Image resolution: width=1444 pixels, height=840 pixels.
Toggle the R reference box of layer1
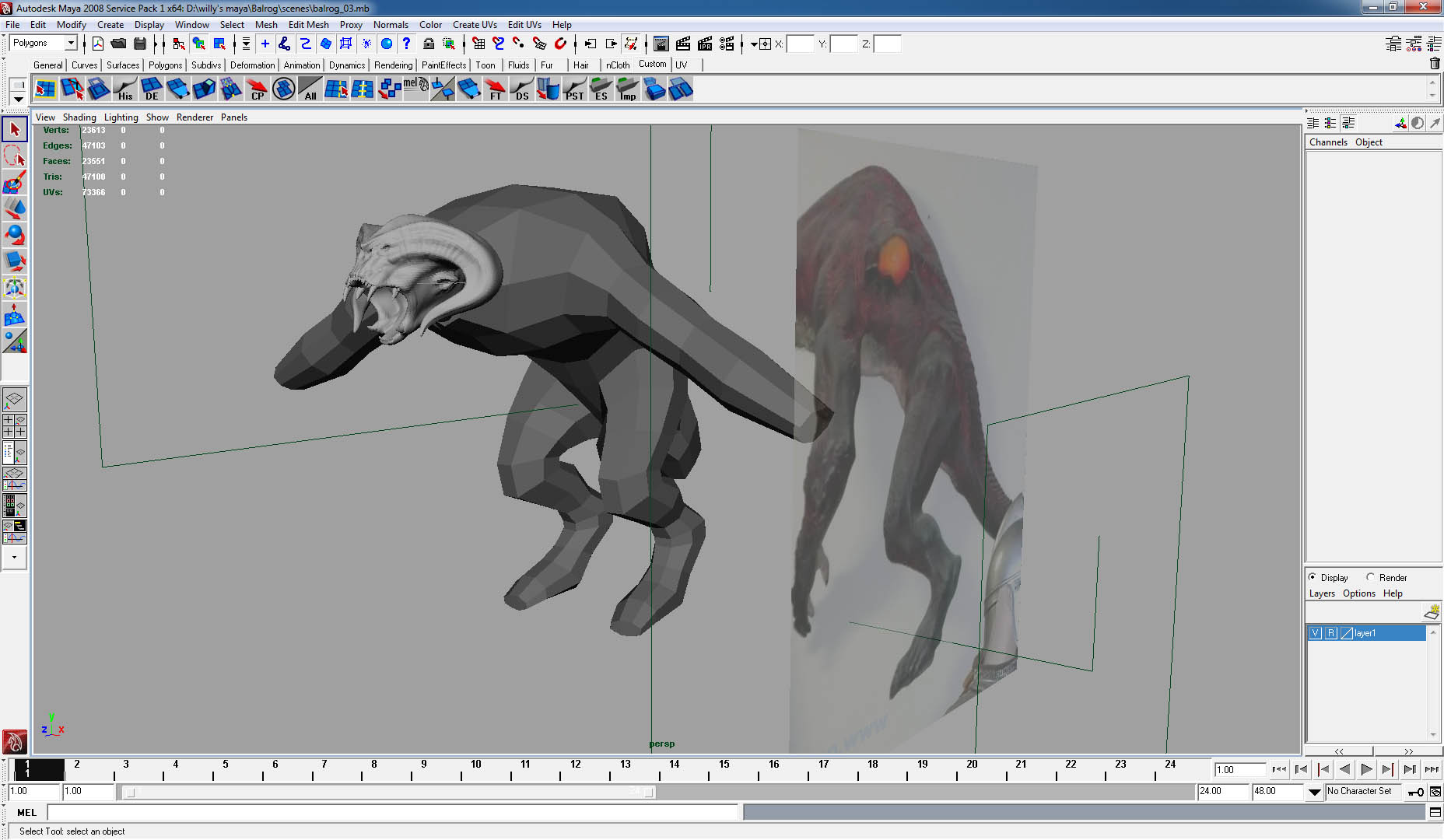pos(1331,633)
